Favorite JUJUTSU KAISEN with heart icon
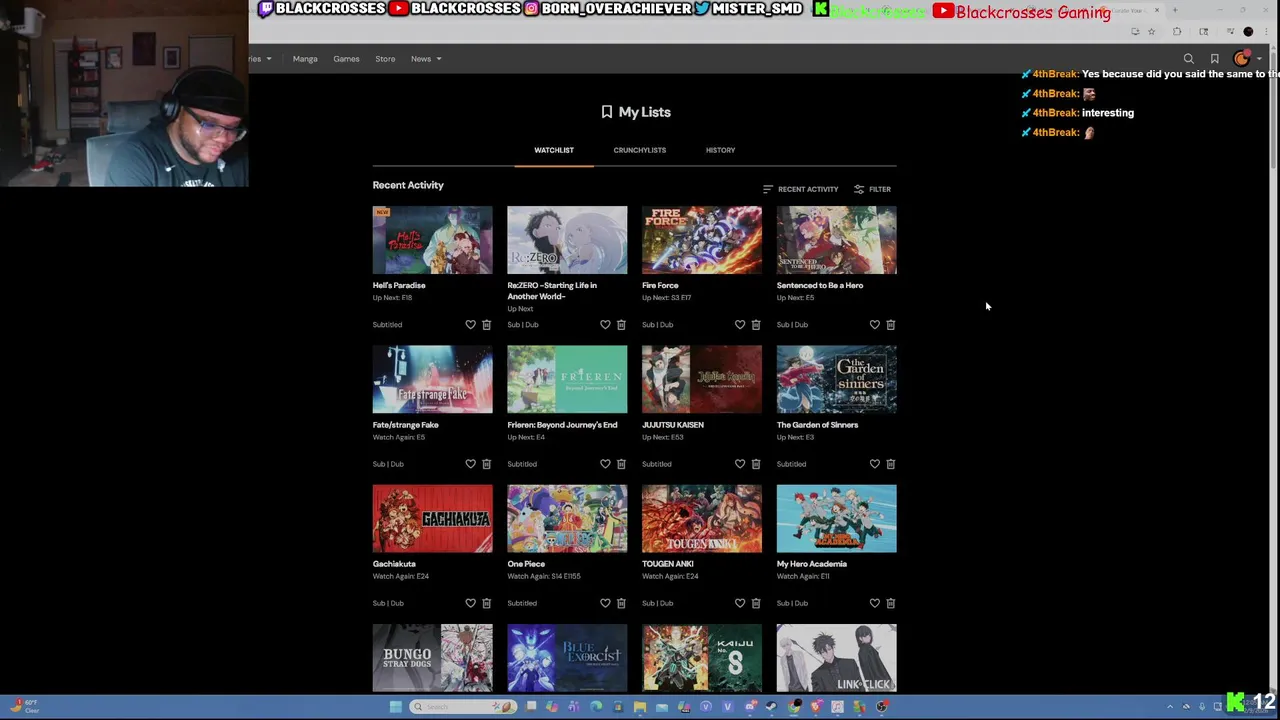 (740, 464)
